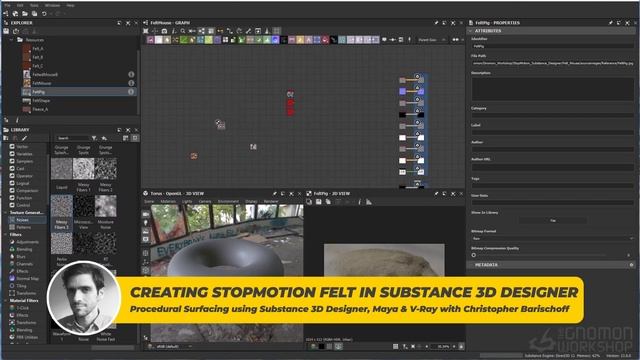The width and height of the screenshot is (640, 360).
Task: Collapse the Attributes section
Action: click(x=470, y=31)
